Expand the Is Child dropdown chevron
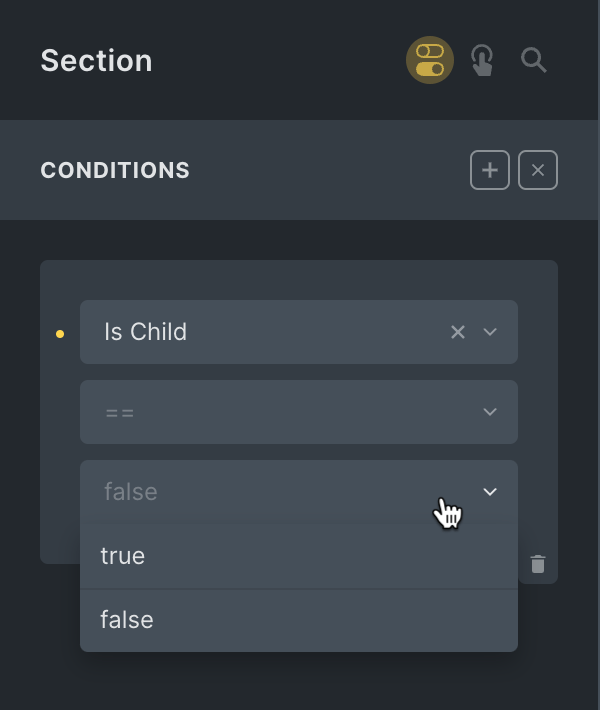Image resolution: width=600 pixels, height=710 pixels. point(490,332)
